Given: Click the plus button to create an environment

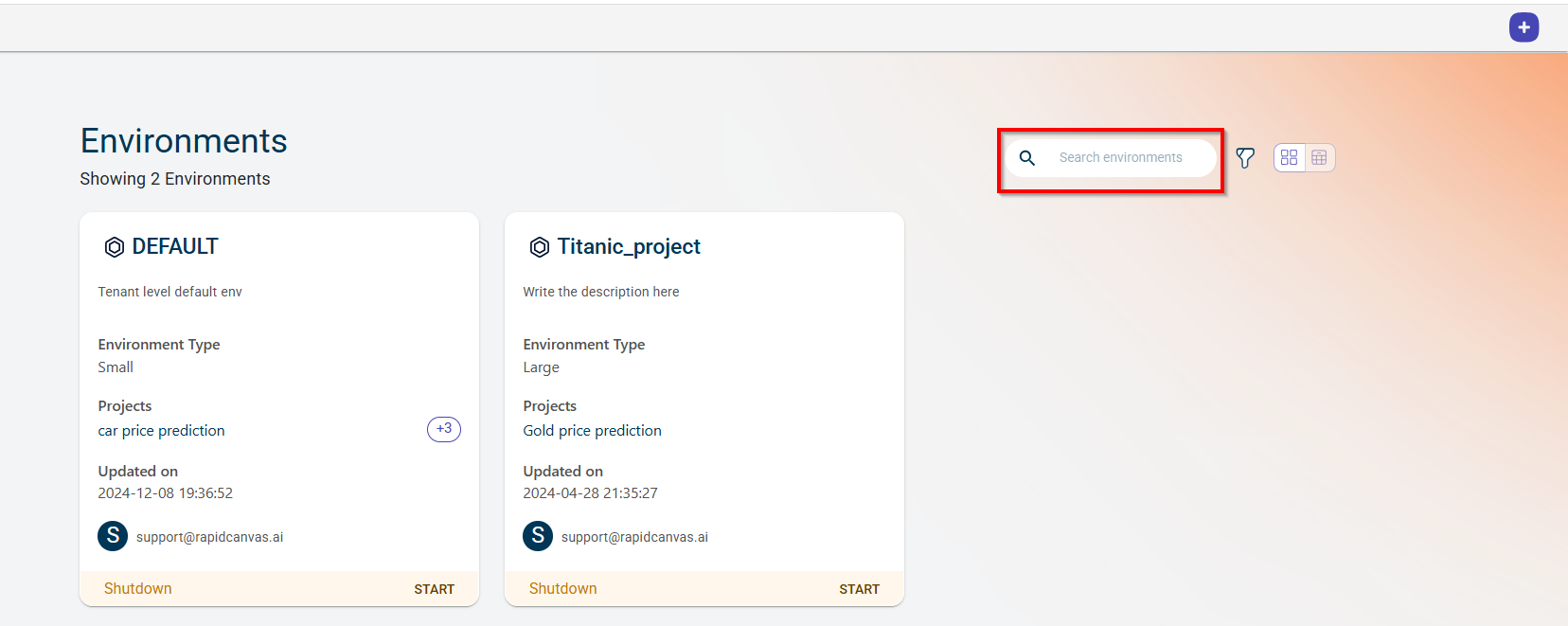Looking at the screenshot, I should [1523, 27].
